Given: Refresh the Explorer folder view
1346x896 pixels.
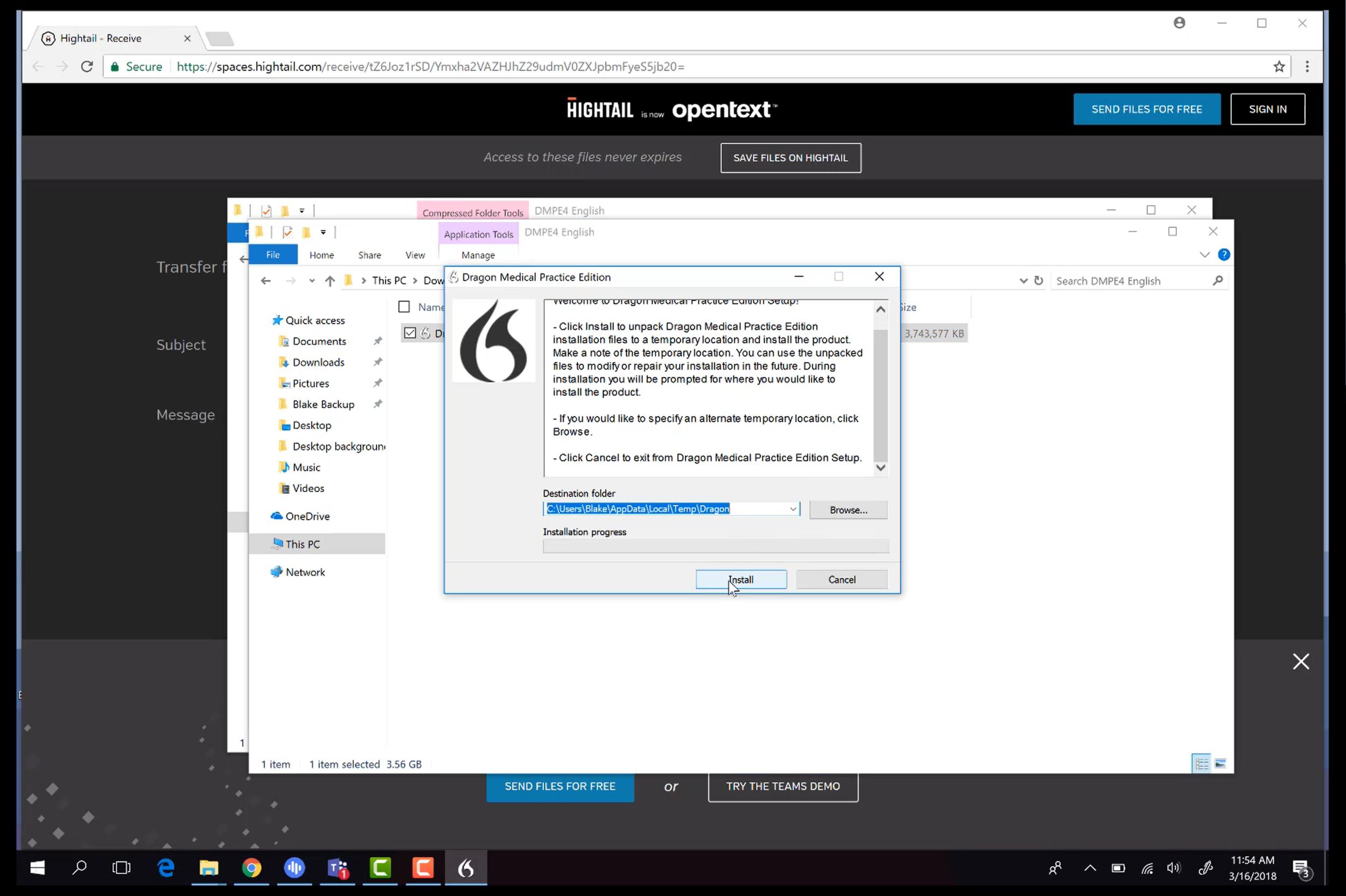Looking at the screenshot, I should tap(1039, 281).
